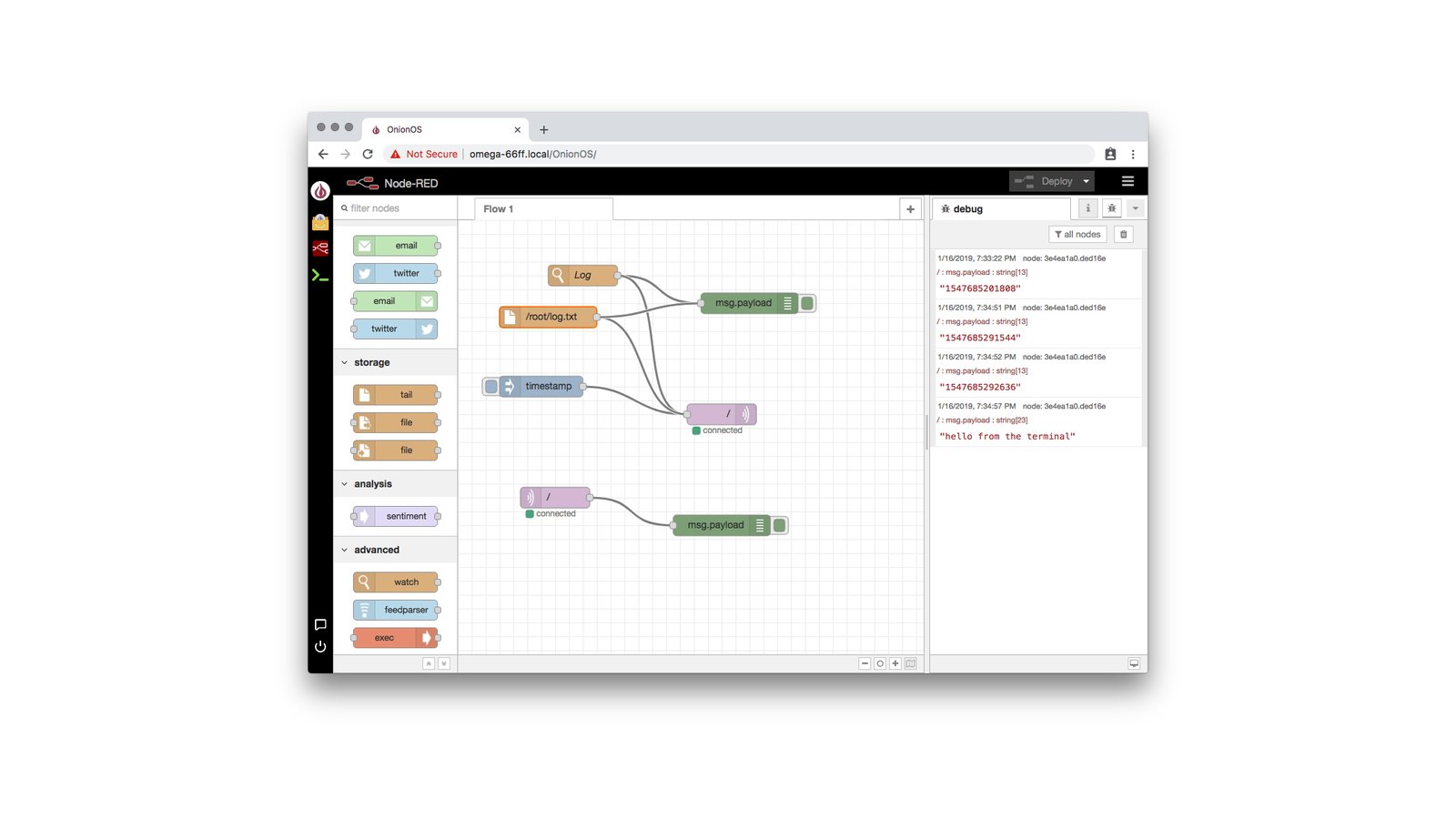Toggle lower msg.payload debug output
This screenshot has height=819, width=1456.
(780, 525)
